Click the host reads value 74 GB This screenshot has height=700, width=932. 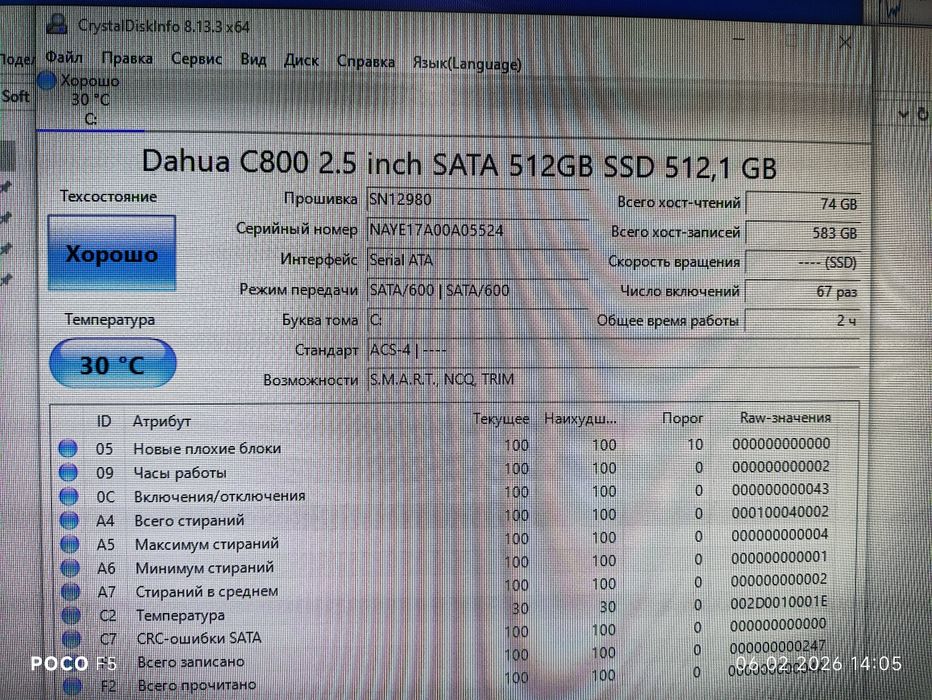tap(802, 204)
